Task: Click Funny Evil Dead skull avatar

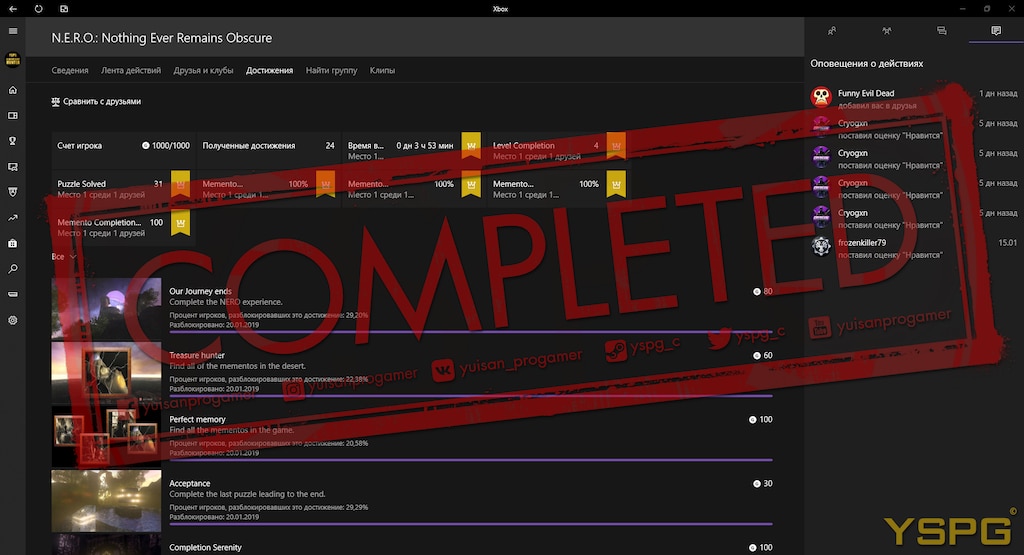Action: [821, 97]
